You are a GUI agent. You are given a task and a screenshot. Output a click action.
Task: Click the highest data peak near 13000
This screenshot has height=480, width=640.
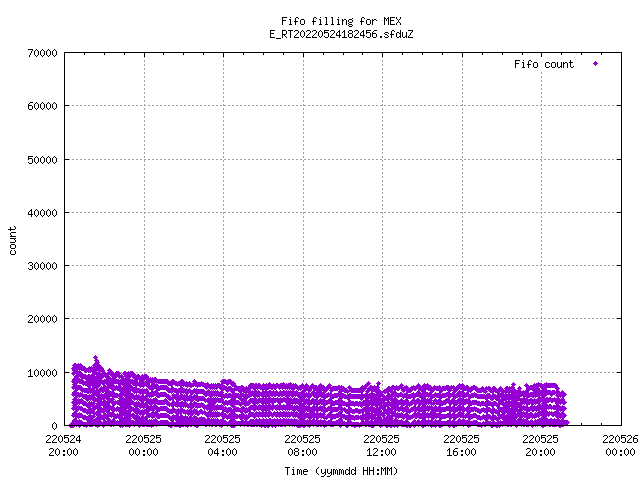[x=96, y=358]
